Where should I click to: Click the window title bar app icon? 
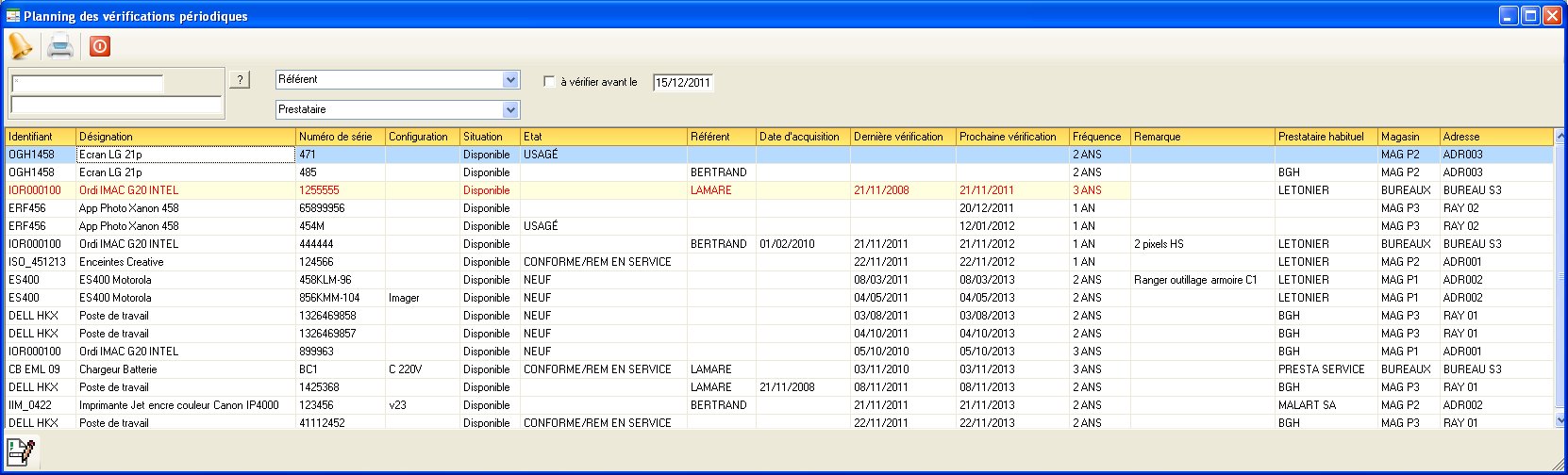click(12, 16)
